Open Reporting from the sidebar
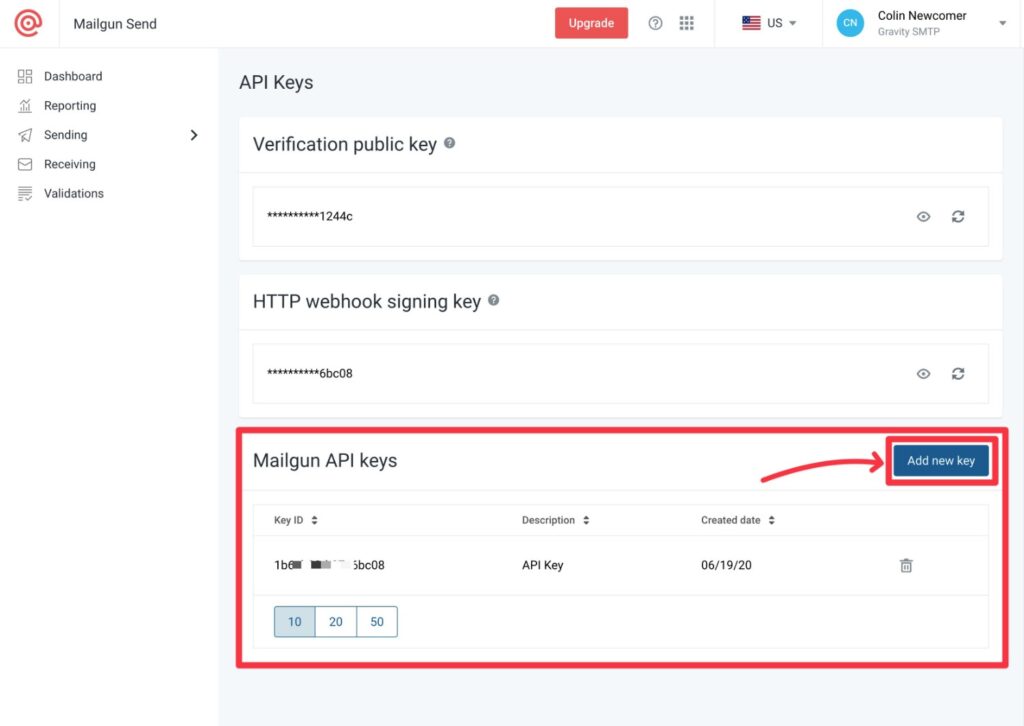The height and width of the screenshot is (726, 1024). click(70, 106)
